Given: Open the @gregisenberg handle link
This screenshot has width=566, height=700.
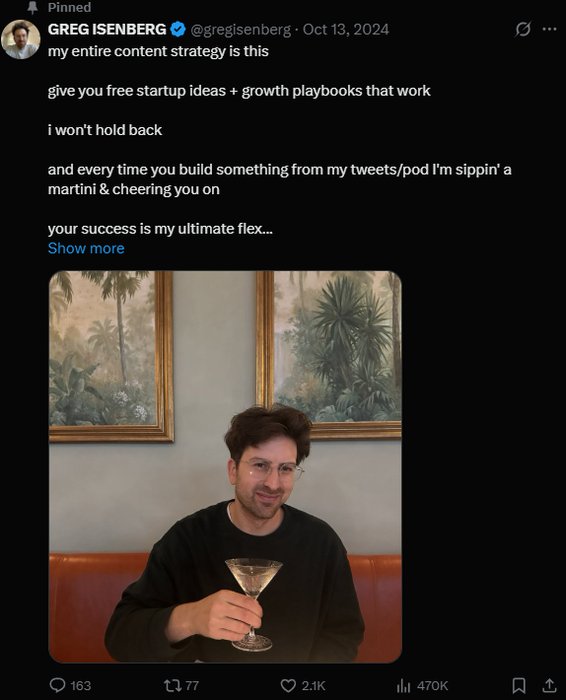Looking at the screenshot, I should 241,29.
